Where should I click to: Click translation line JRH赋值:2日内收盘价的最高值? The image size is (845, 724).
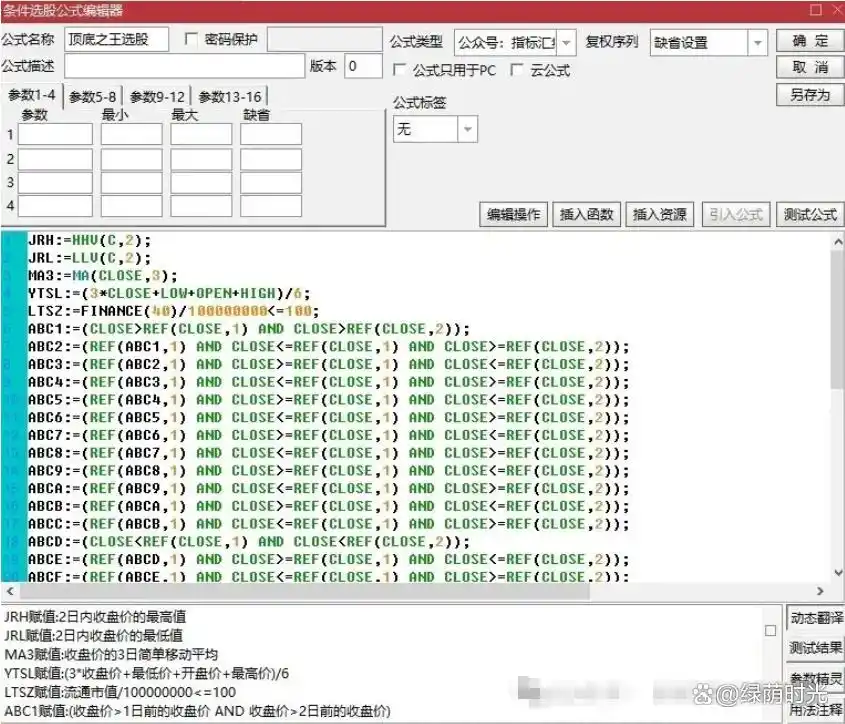click(95, 617)
